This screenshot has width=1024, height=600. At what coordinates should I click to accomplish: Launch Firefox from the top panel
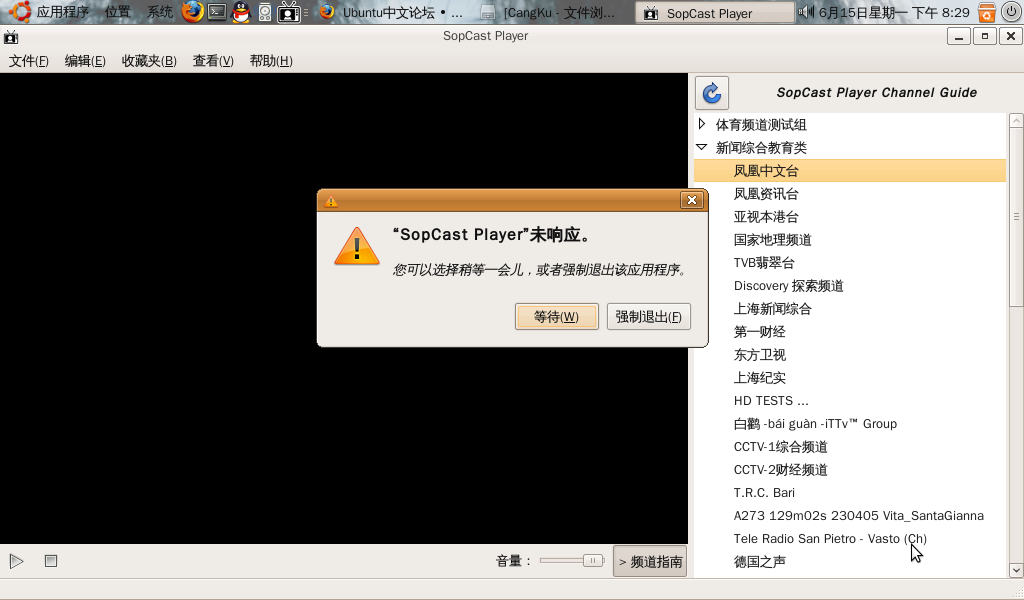click(x=192, y=12)
